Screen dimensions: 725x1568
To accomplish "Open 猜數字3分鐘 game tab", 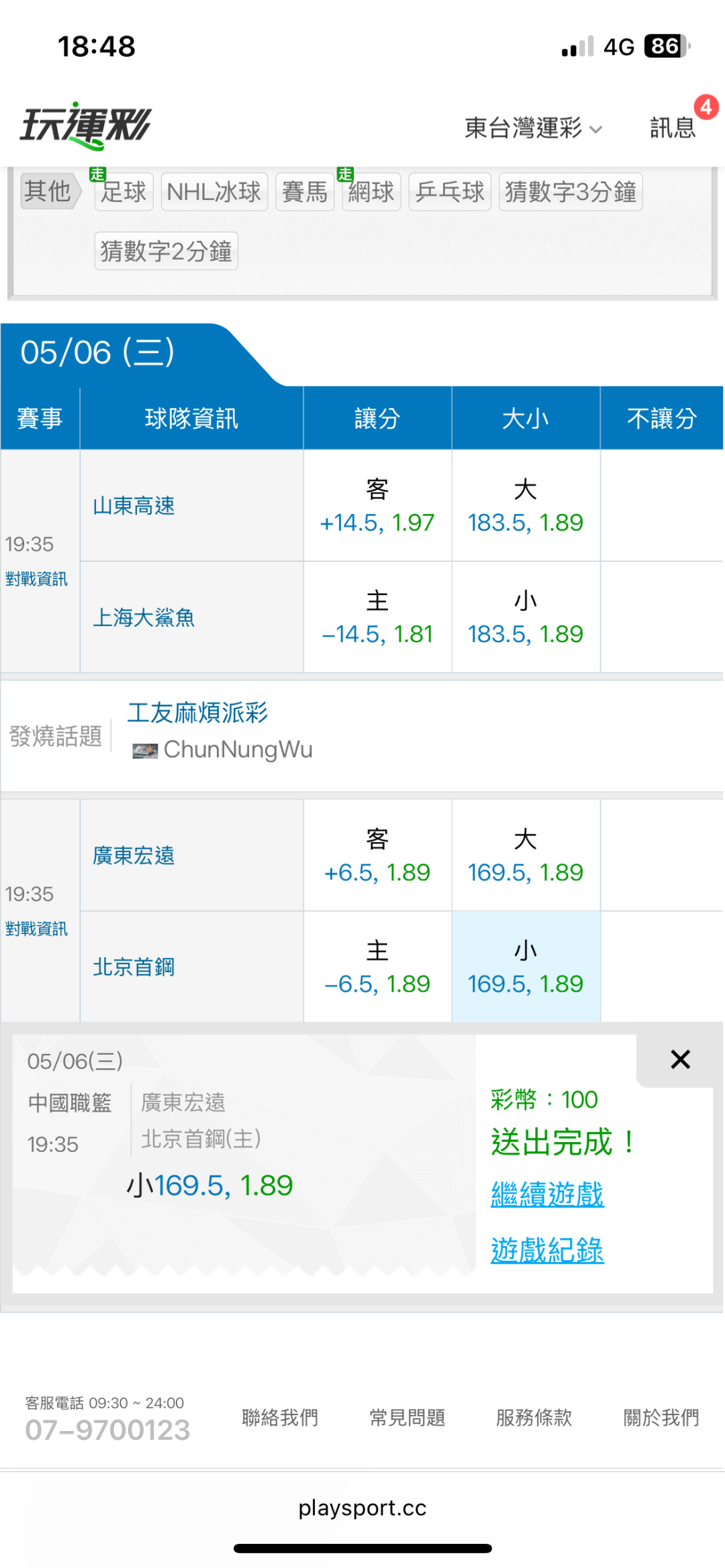I will point(571,192).
